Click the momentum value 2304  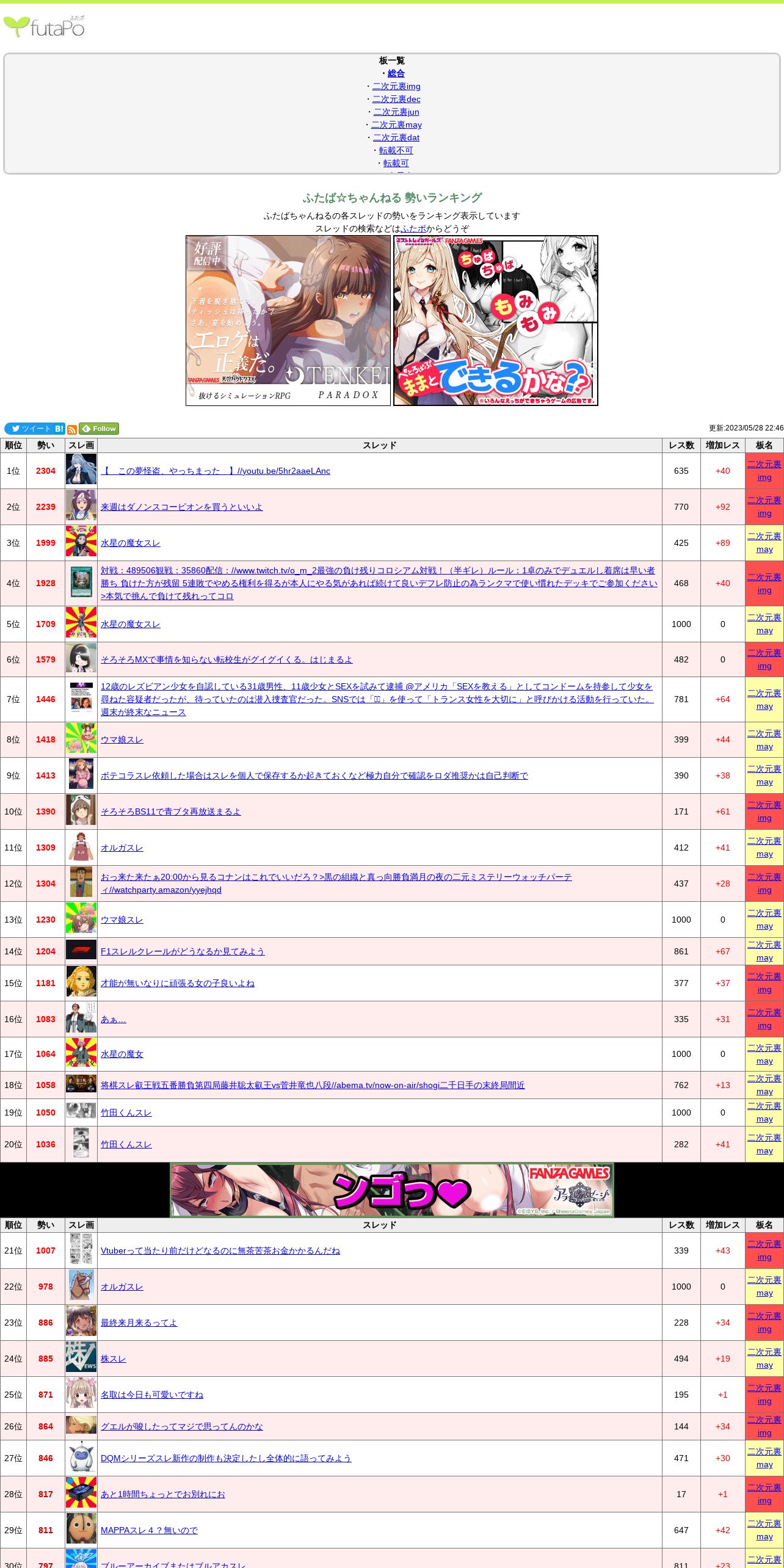point(46,471)
